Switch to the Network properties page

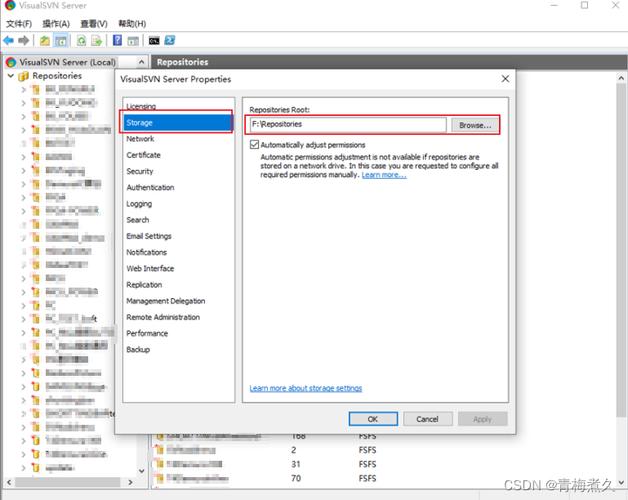140,139
